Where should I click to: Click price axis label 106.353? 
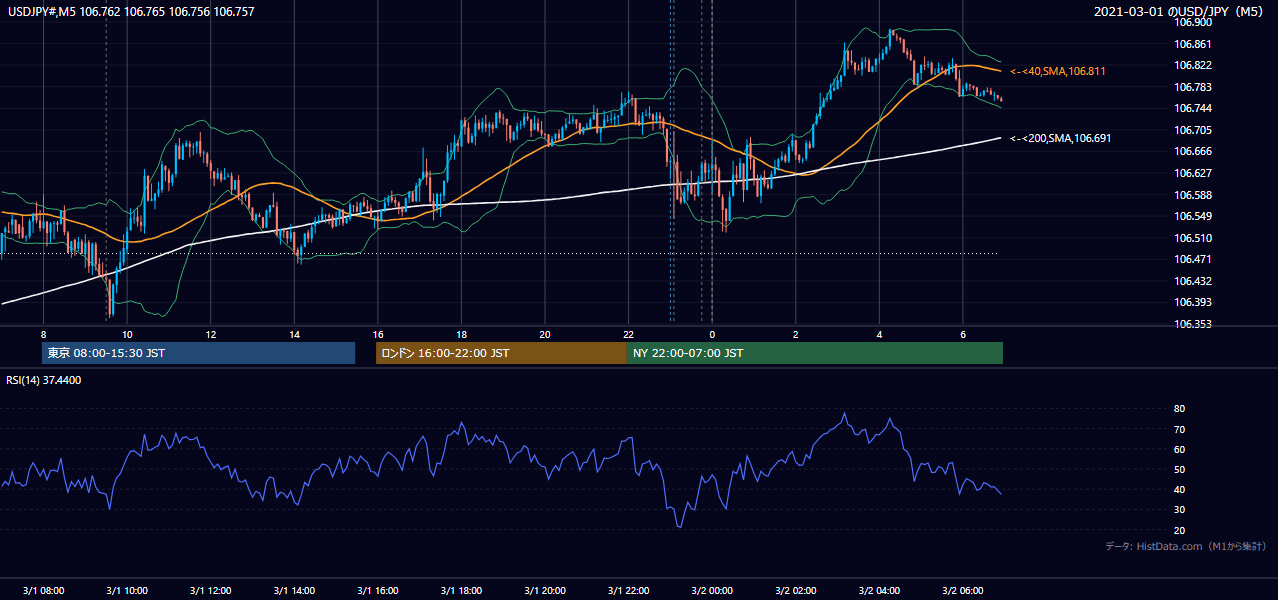pos(1194,324)
